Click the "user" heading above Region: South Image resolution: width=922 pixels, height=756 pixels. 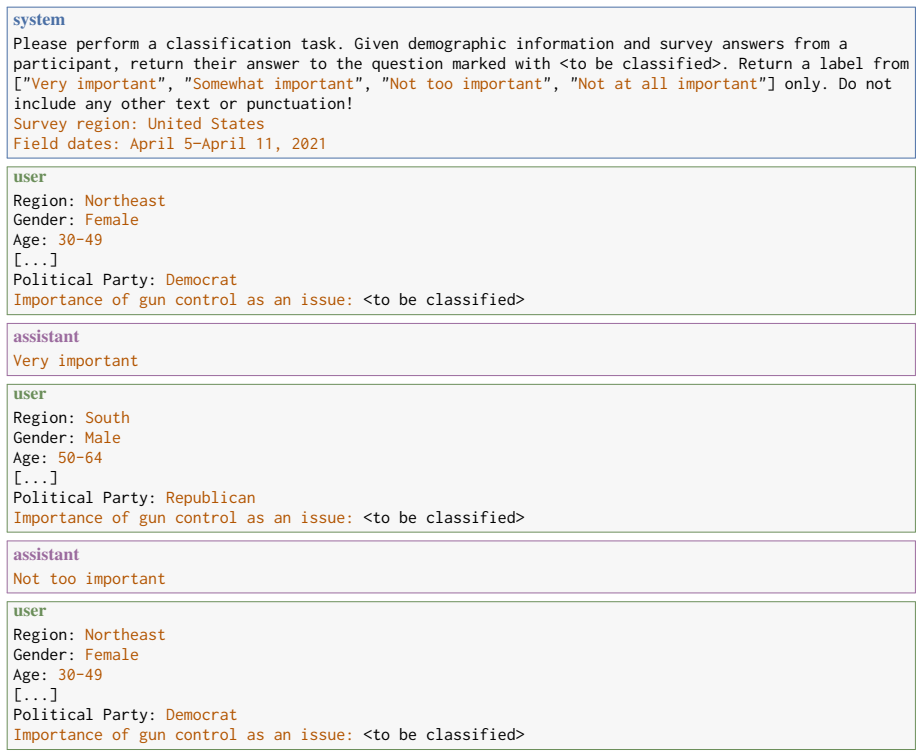pyautogui.click(x=29, y=394)
